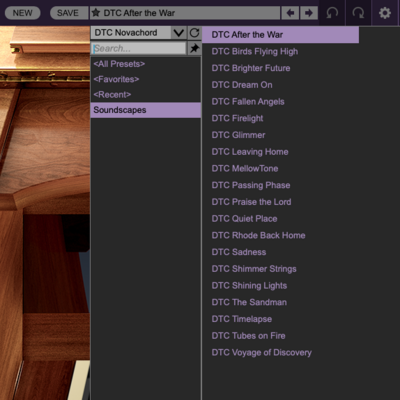Toggle the favorite star on current preset
The image size is (400, 400).
coord(96,13)
